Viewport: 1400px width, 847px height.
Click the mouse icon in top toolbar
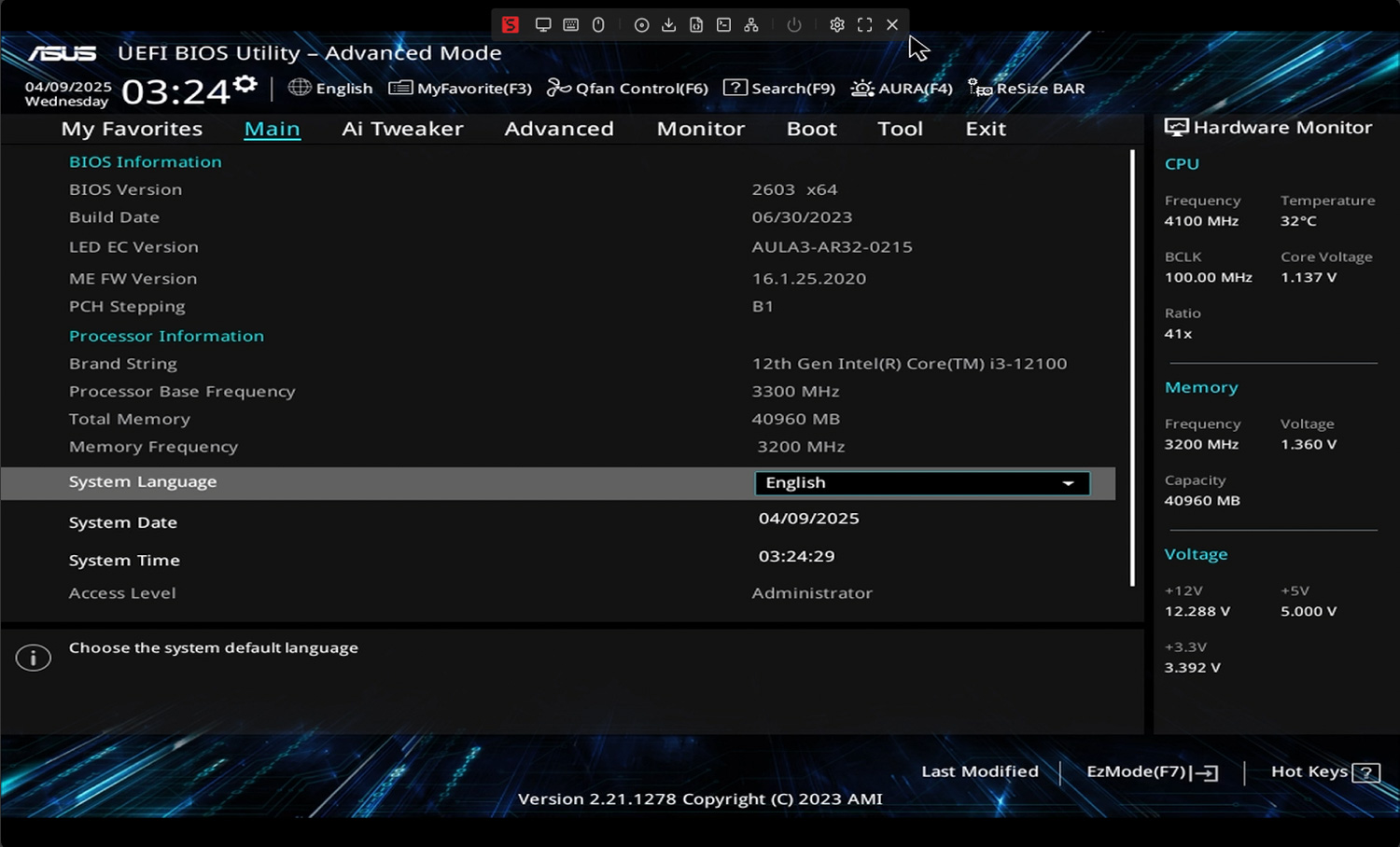click(598, 24)
